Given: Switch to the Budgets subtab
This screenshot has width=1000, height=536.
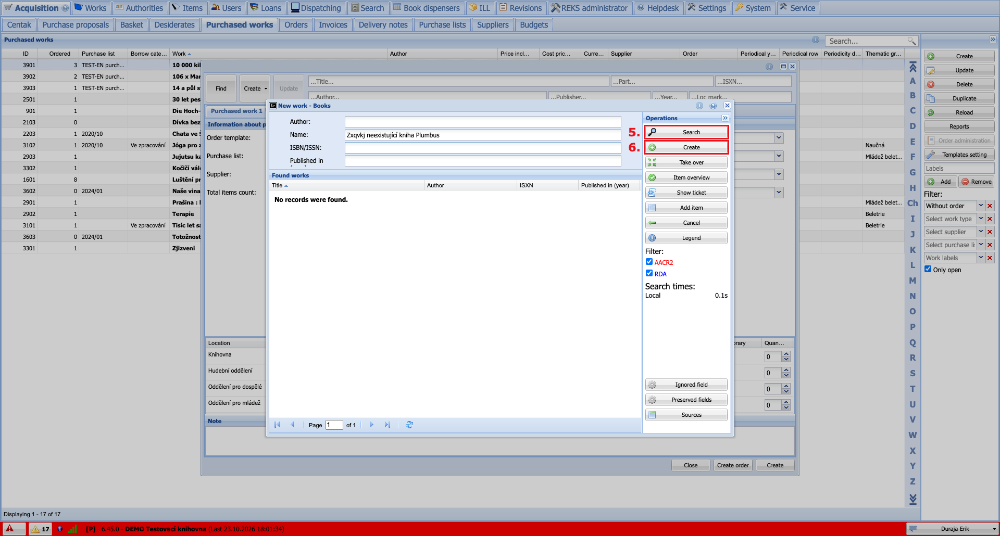Looking at the screenshot, I should (534, 25).
